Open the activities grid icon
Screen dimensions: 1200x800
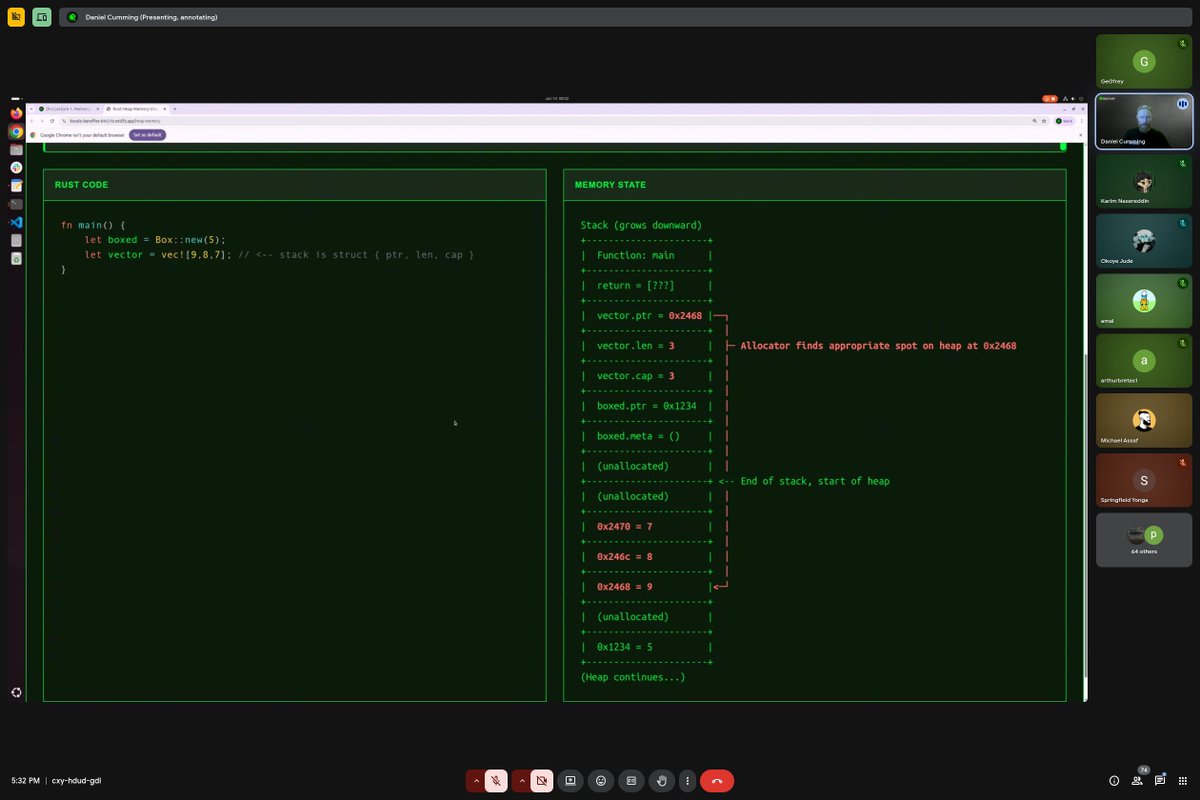tap(1182, 780)
